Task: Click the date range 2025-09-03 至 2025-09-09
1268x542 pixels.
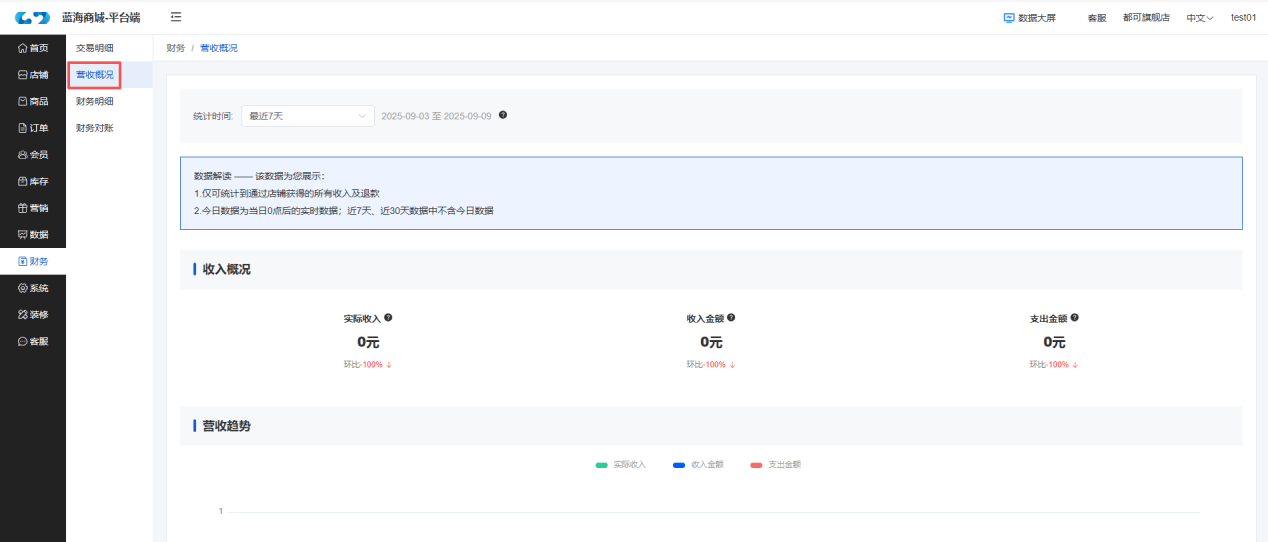Action: pos(436,116)
